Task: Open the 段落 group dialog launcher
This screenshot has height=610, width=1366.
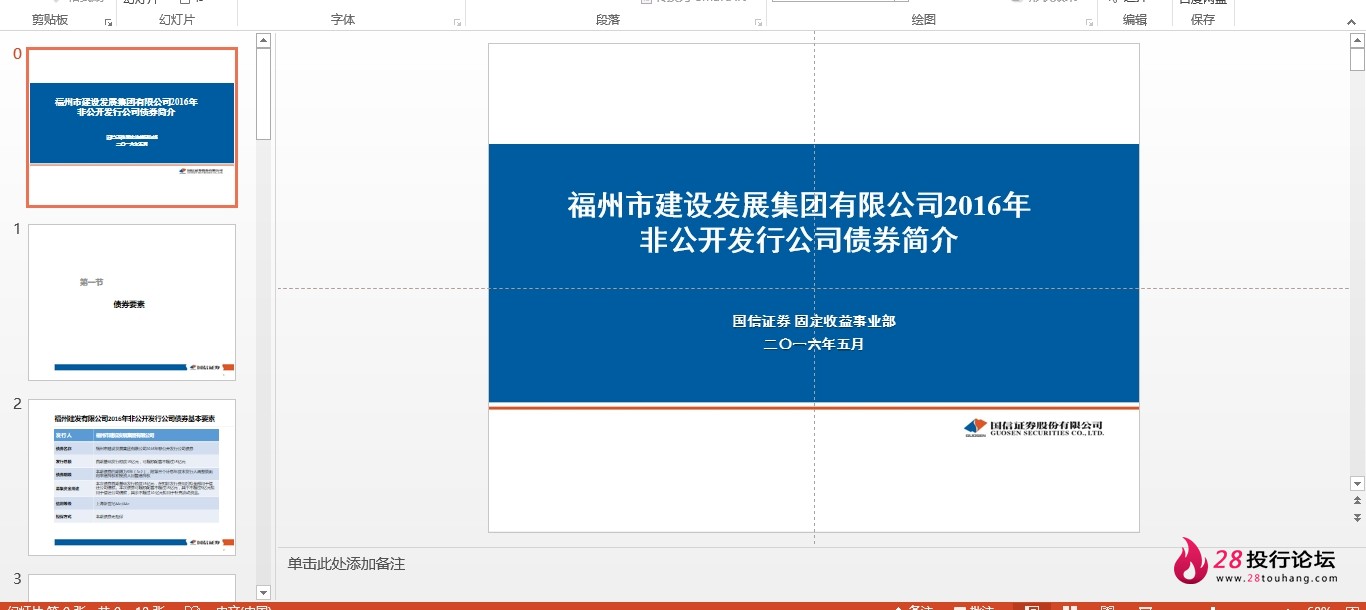Action: [759, 21]
